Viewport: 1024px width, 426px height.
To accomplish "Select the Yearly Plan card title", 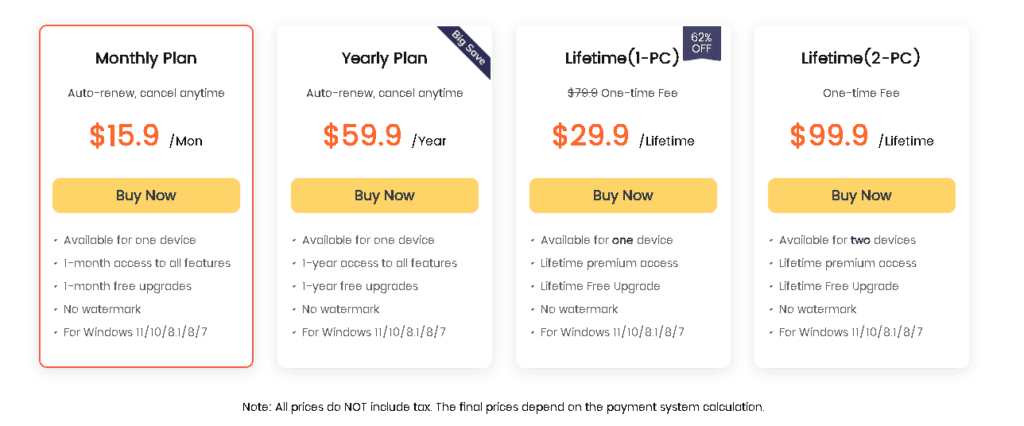I will (384, 58).
